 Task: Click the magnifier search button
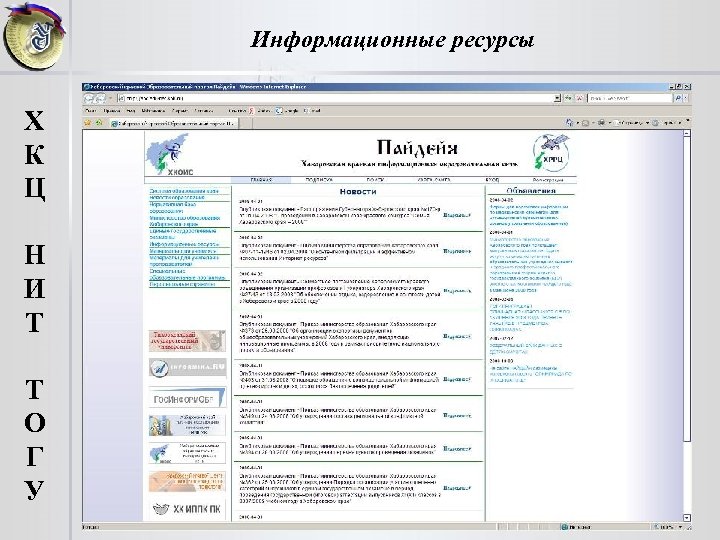[x=678, y=98]
